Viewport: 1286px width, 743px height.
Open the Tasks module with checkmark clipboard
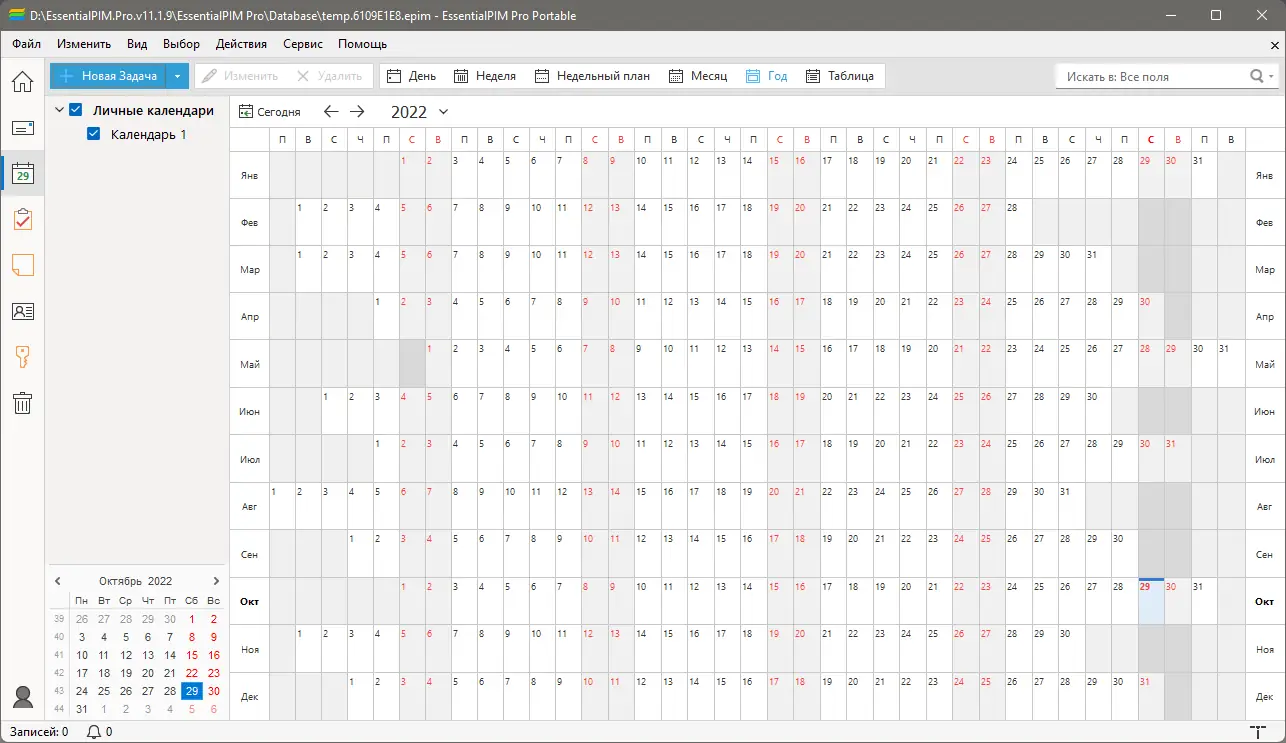pyautogui.click(x=22, y=220)
